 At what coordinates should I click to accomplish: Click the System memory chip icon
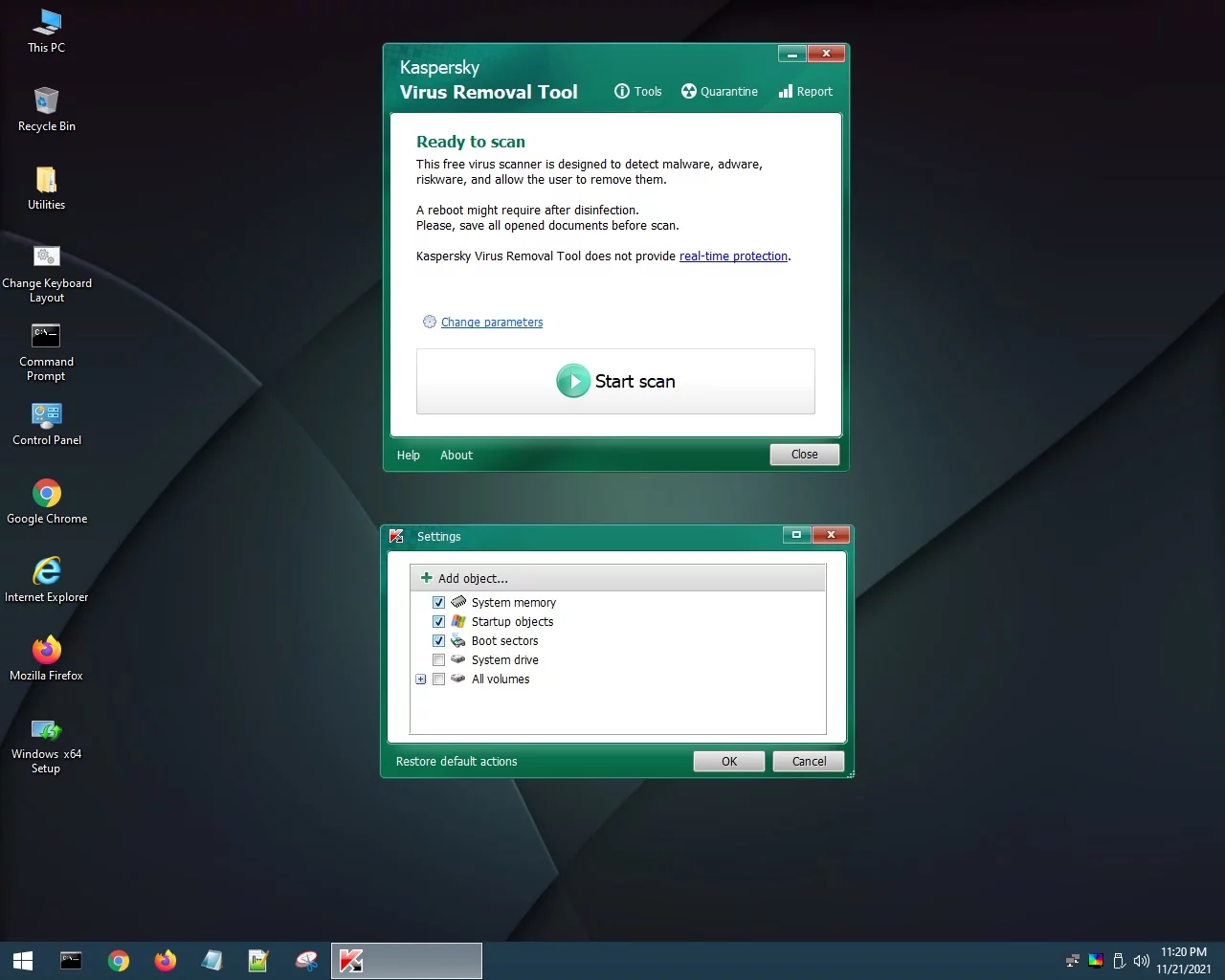(458, 602)
